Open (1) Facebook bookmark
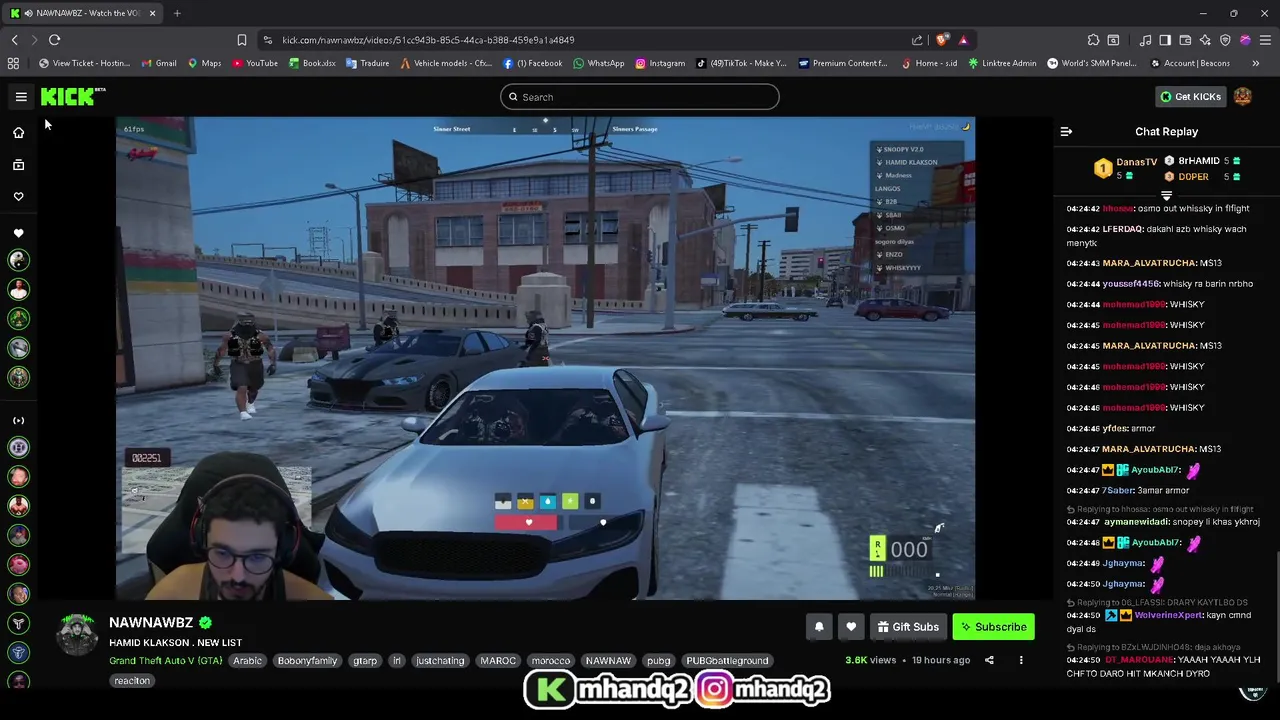 532,63
